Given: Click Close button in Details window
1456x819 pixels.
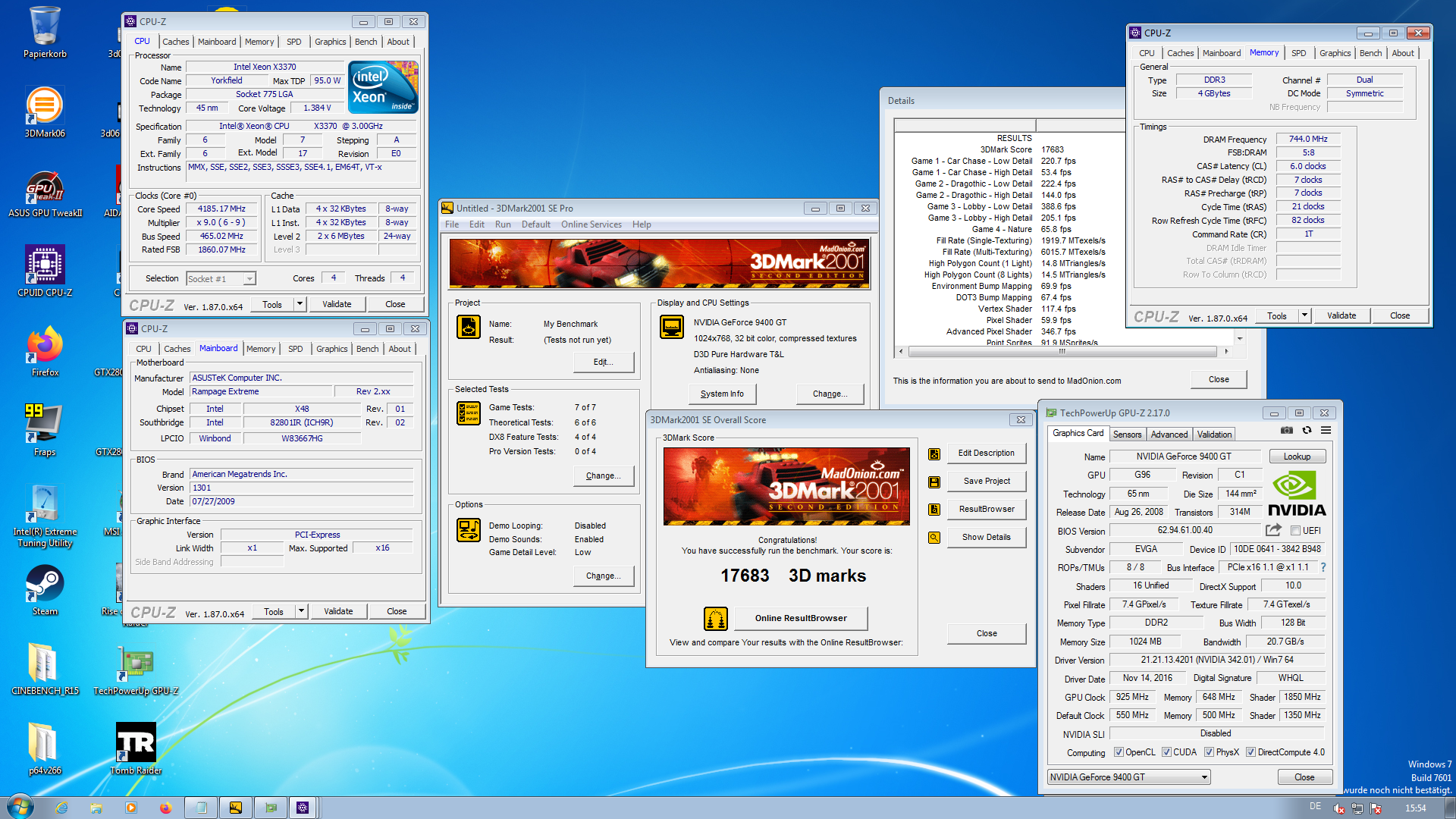Looking at the screenshot, I should pyautogui.click(x=1219, y=379).
